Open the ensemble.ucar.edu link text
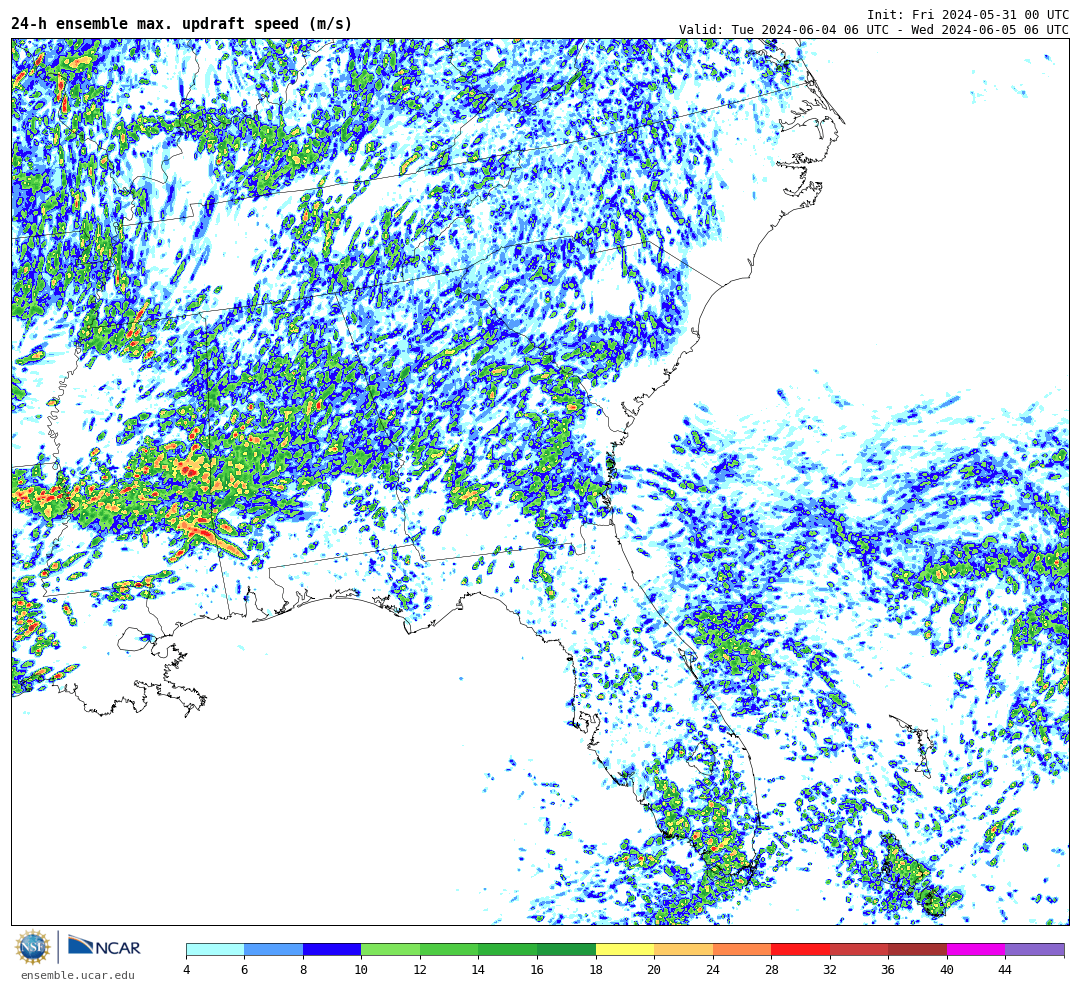The width and height of the screenshot is (1080, 988). point(78,975)
